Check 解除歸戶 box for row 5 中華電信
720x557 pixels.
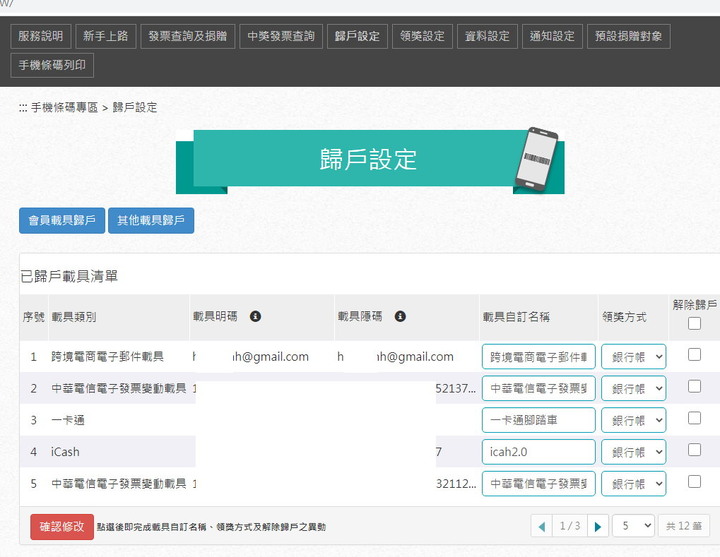694,481
